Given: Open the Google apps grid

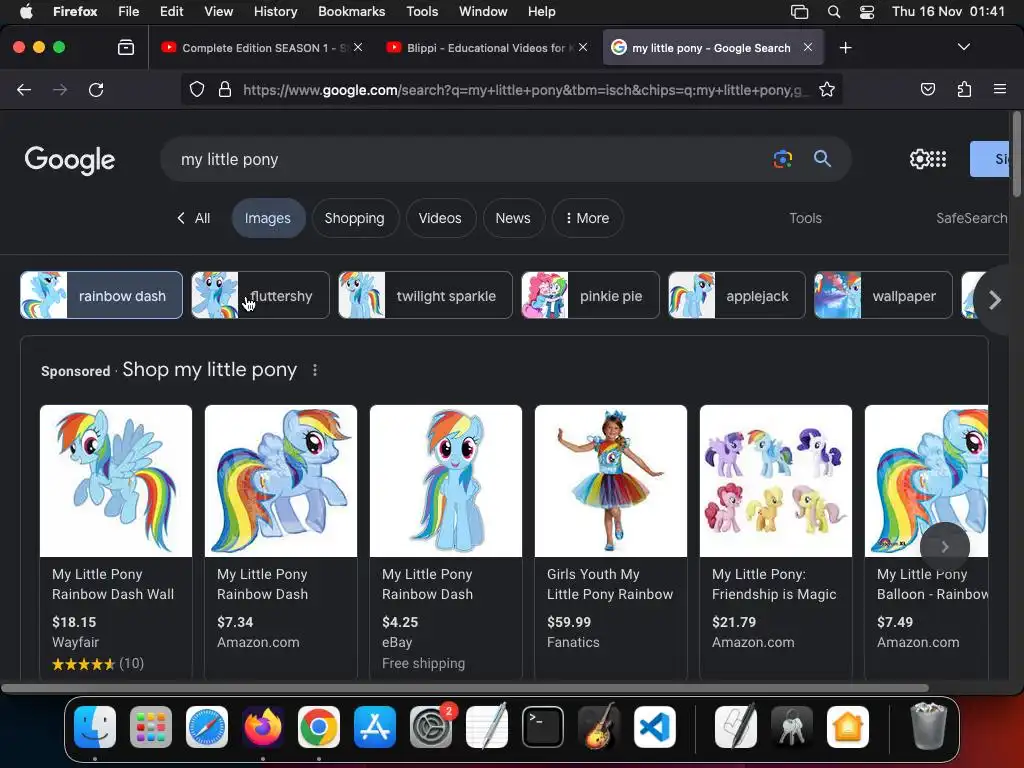Looking at the screenshot, I should point(938,159).
